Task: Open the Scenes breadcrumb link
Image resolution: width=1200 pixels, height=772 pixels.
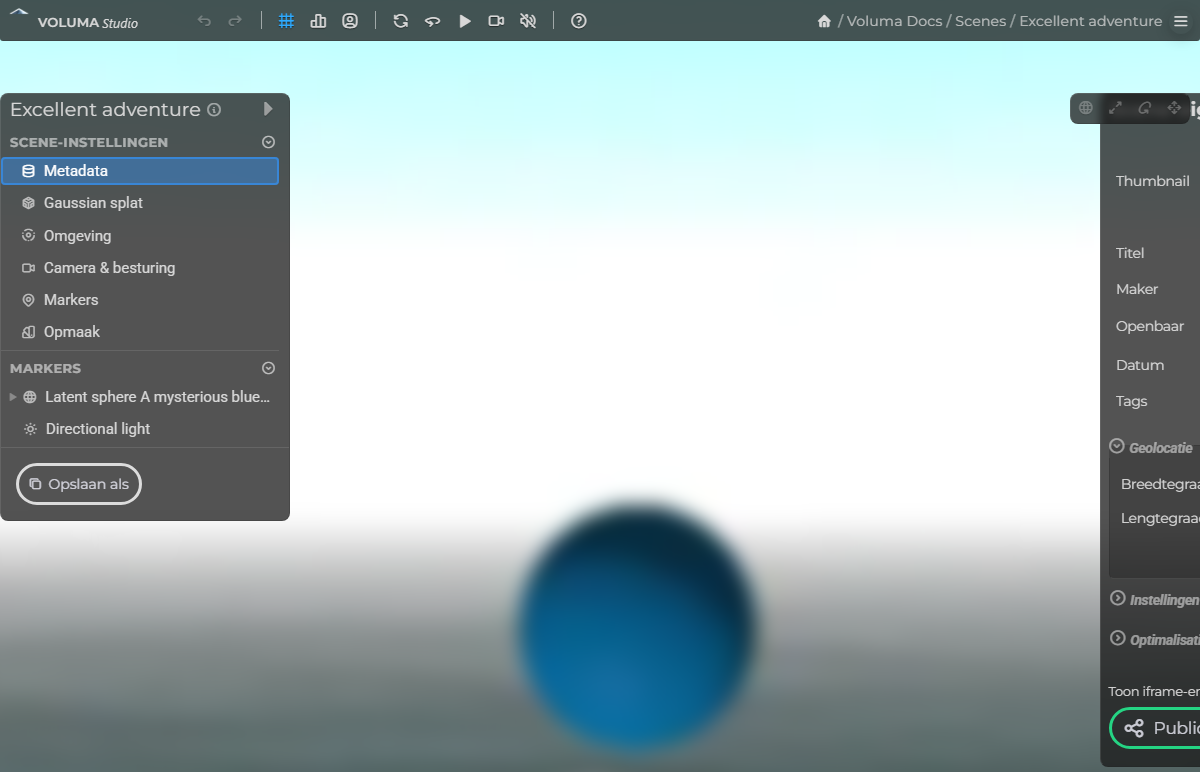Action: pyautogui.click(x=981, y=21)
